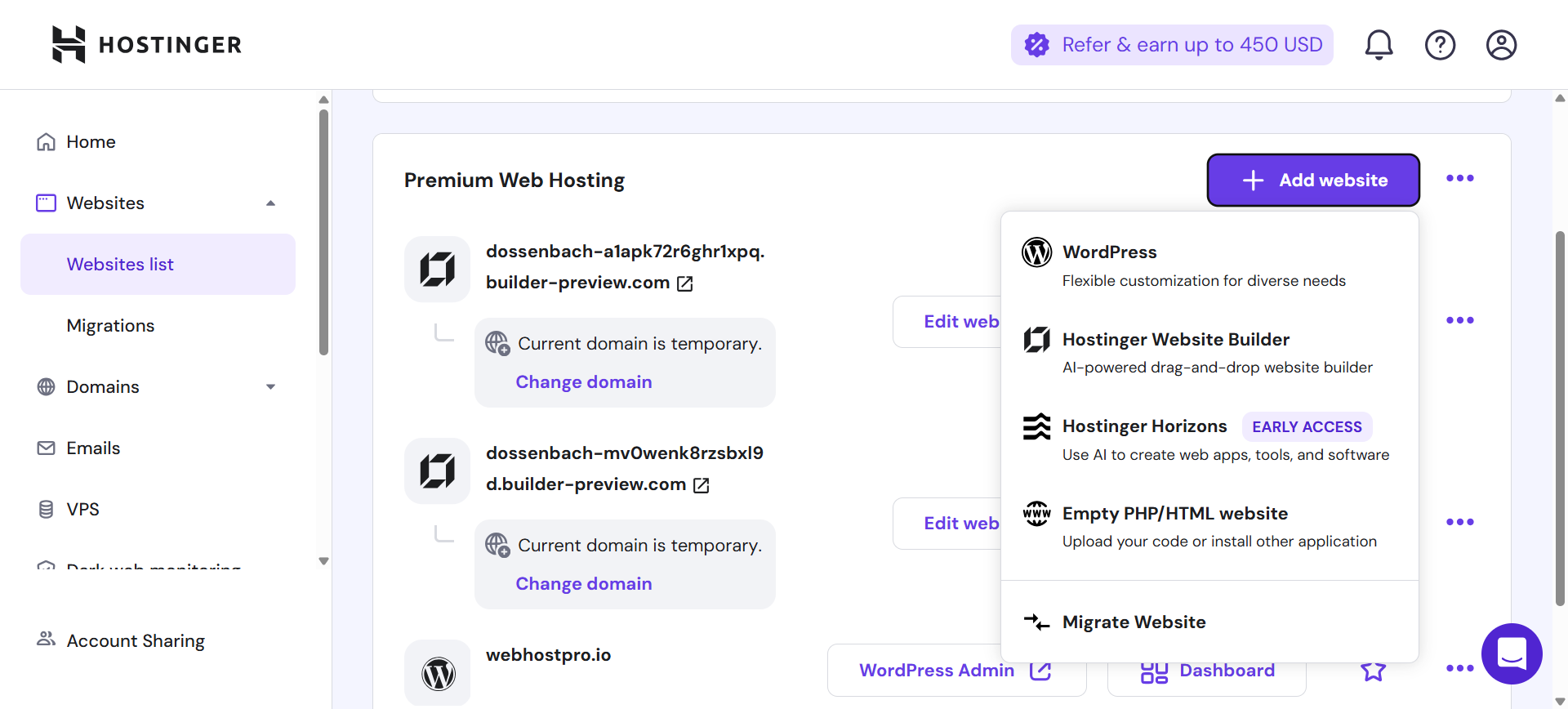1568x709 pixels.
Task: Click the www globe icon
Action: pyautogui.click(x=1037, y=514)
